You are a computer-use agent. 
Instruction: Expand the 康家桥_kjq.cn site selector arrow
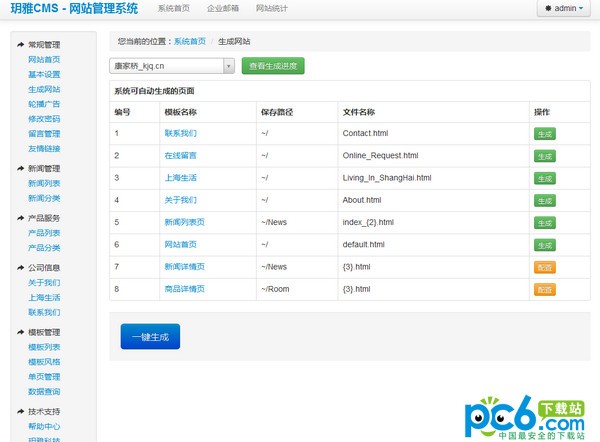[x=228, y=66]
